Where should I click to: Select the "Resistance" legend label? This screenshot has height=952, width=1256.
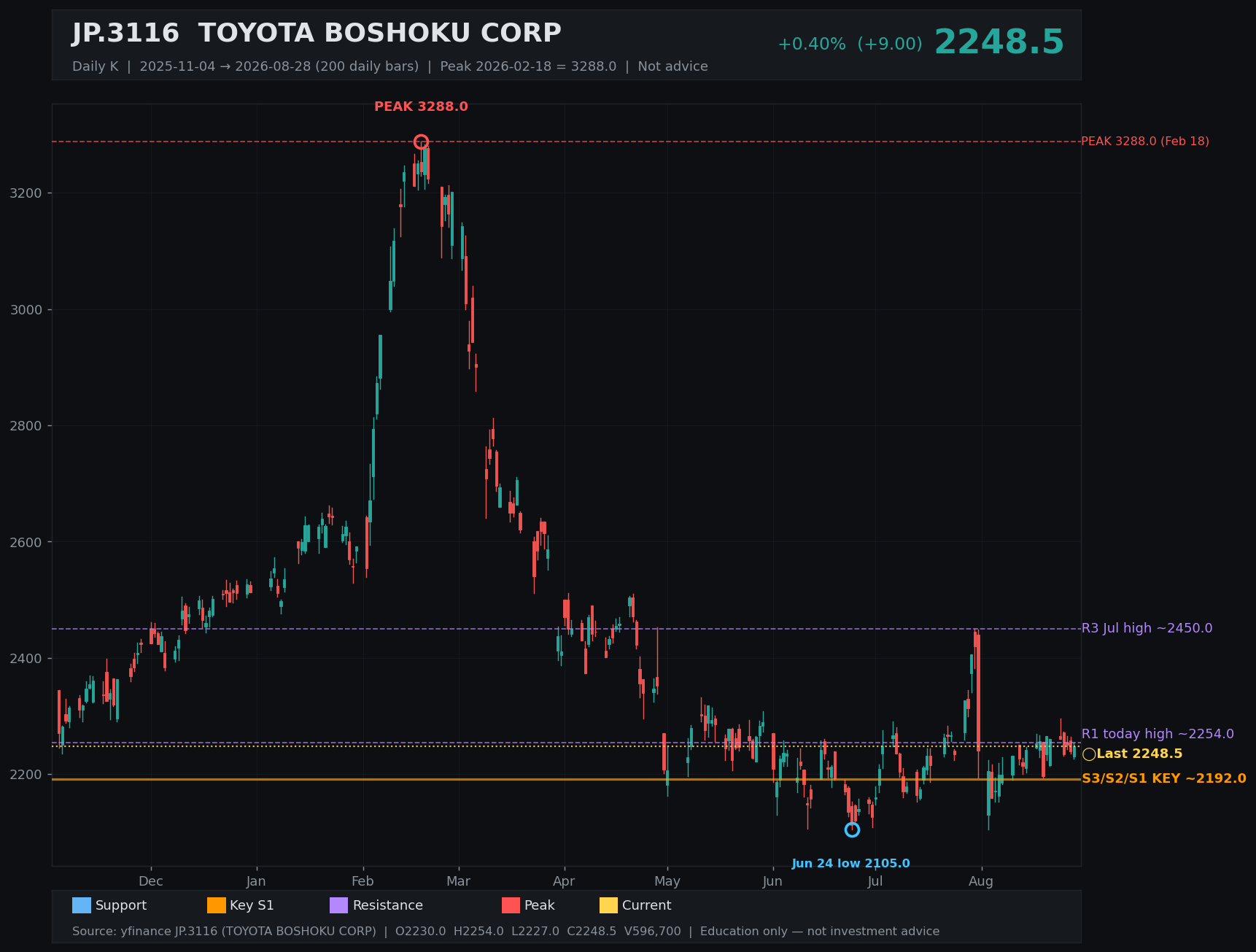pyautogui.click(x=388, y=905)
